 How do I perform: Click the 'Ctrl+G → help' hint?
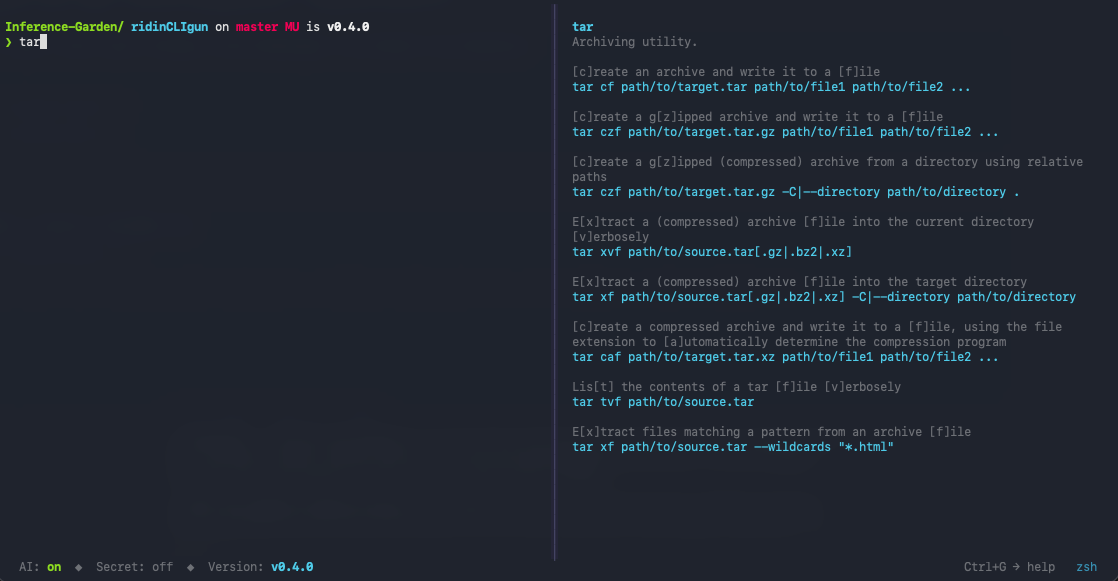point(1009,567)
